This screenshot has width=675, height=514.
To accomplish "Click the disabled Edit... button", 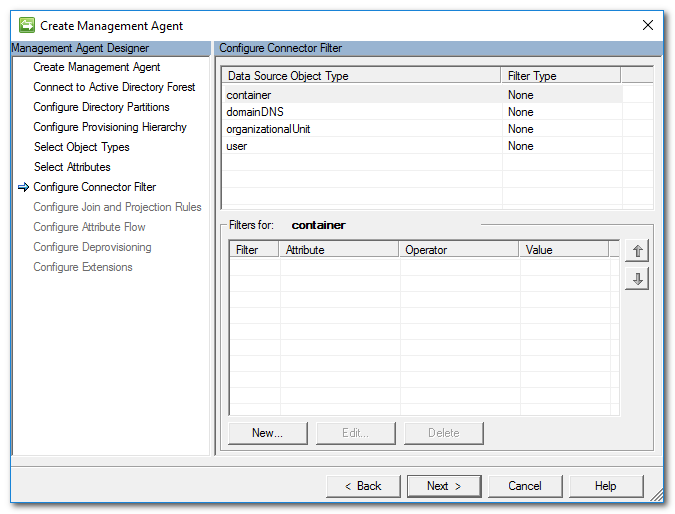I will (356, 433).
